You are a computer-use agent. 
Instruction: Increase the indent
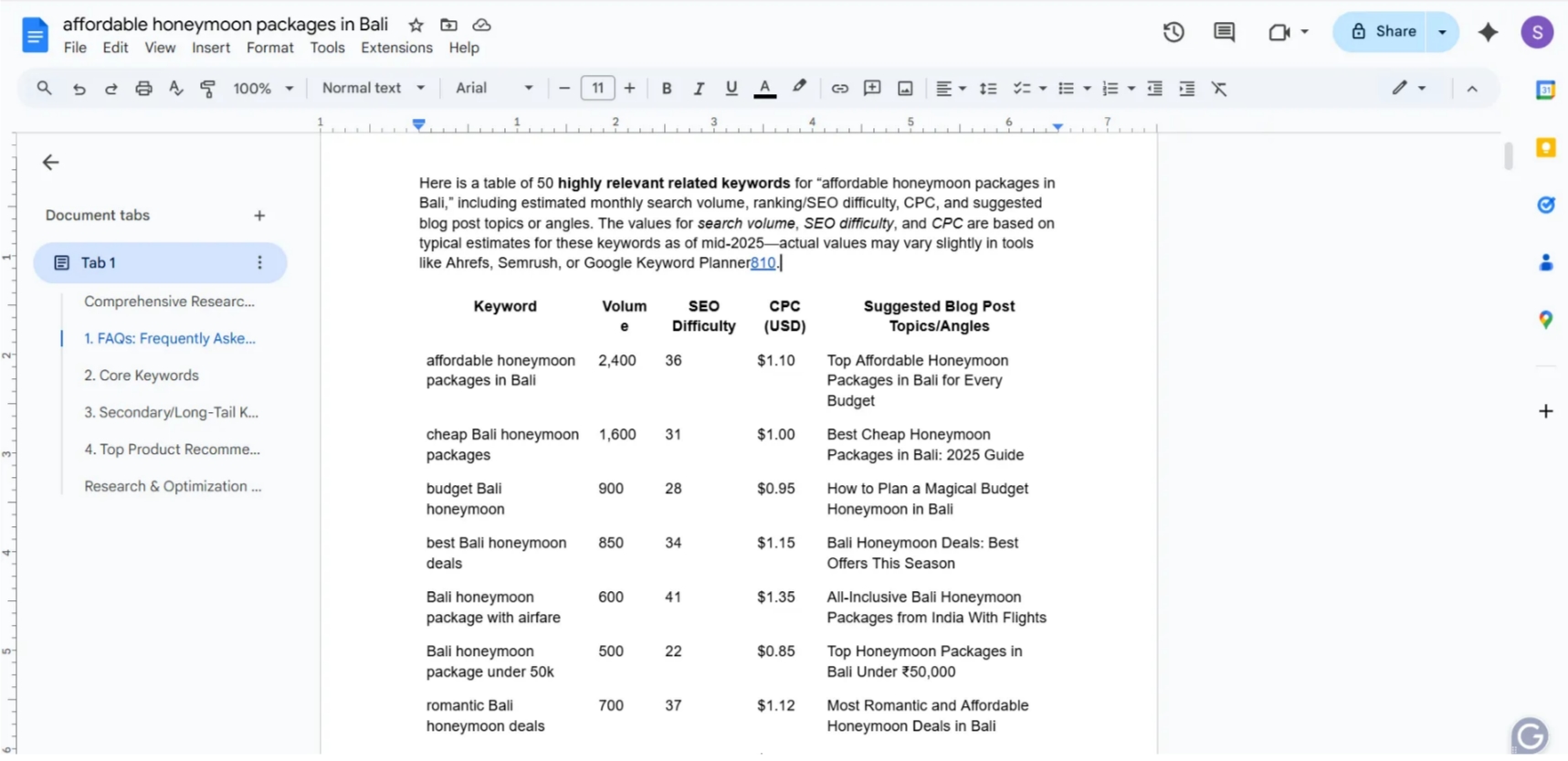click(1187, 89)
